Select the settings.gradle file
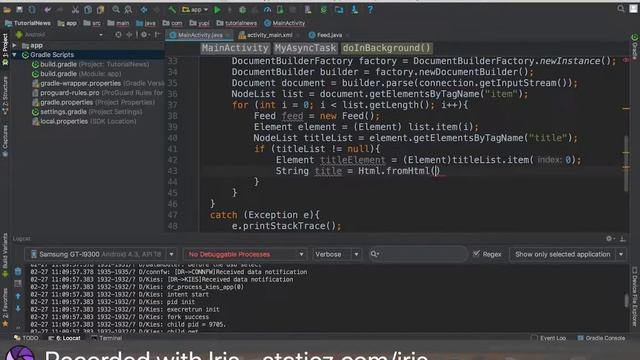This screenshot has height=360, width=640. coord(87,112)
